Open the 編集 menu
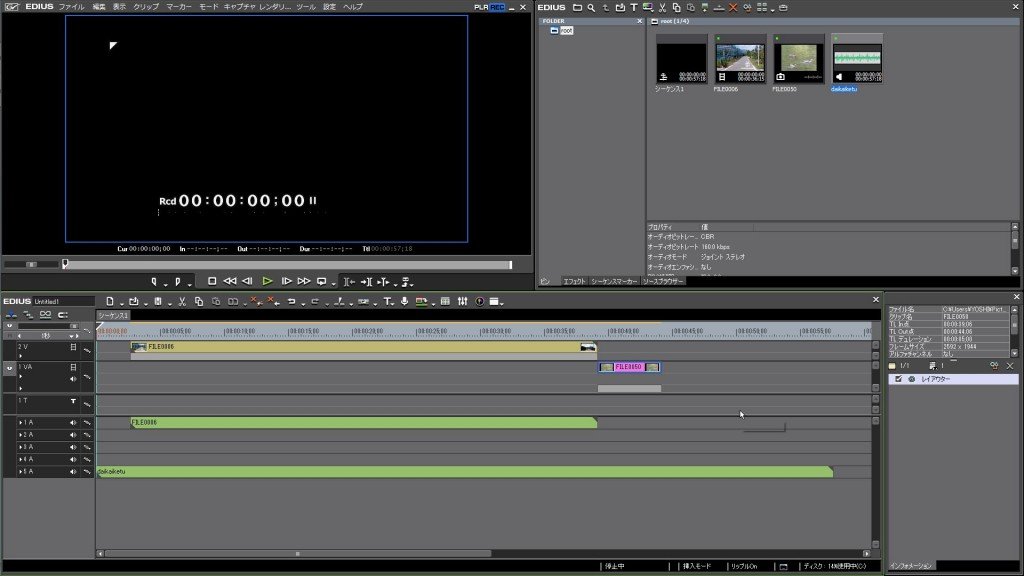This screenshot has width=1024, height=576. [x=99, y=7]
